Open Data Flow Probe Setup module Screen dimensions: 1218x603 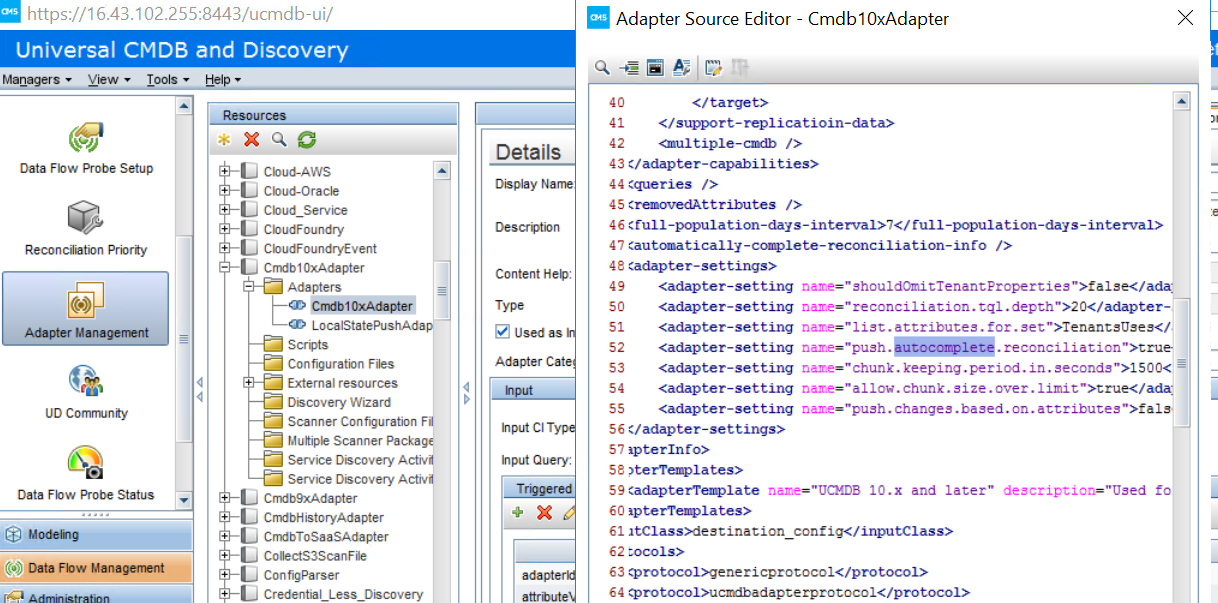click(86, 146)
